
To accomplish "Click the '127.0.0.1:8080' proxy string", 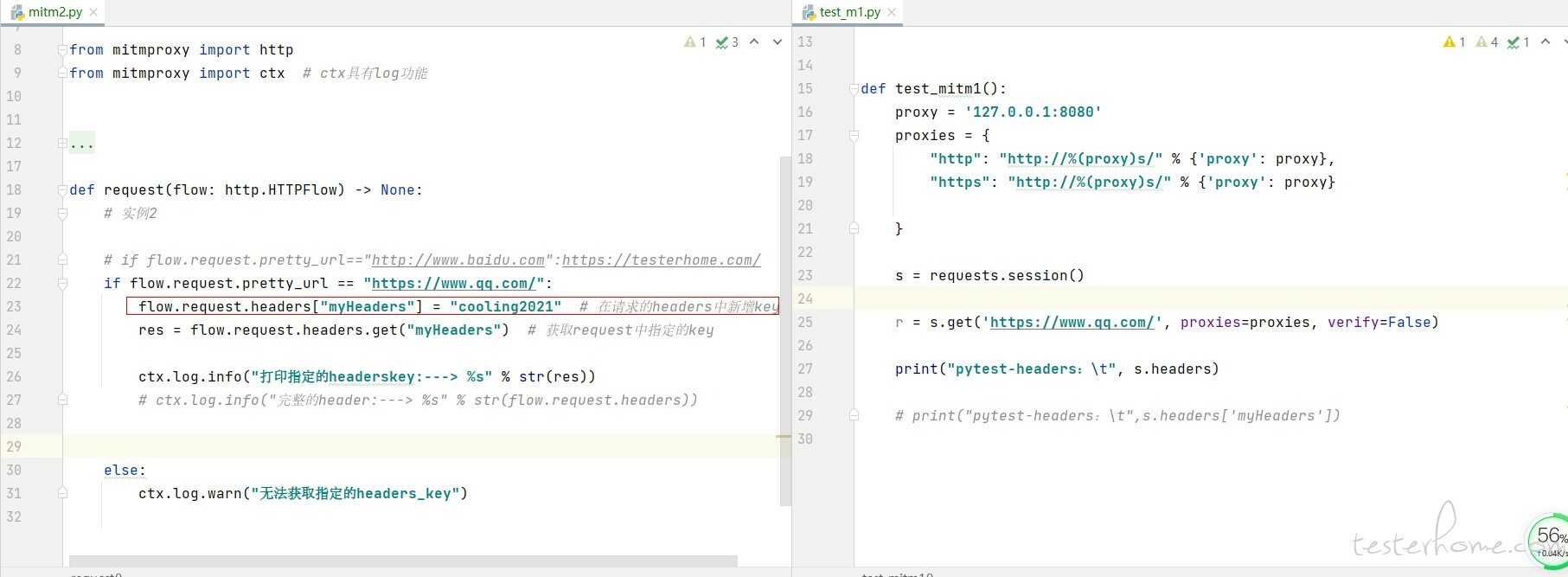I will click(x=1033, y=112).
